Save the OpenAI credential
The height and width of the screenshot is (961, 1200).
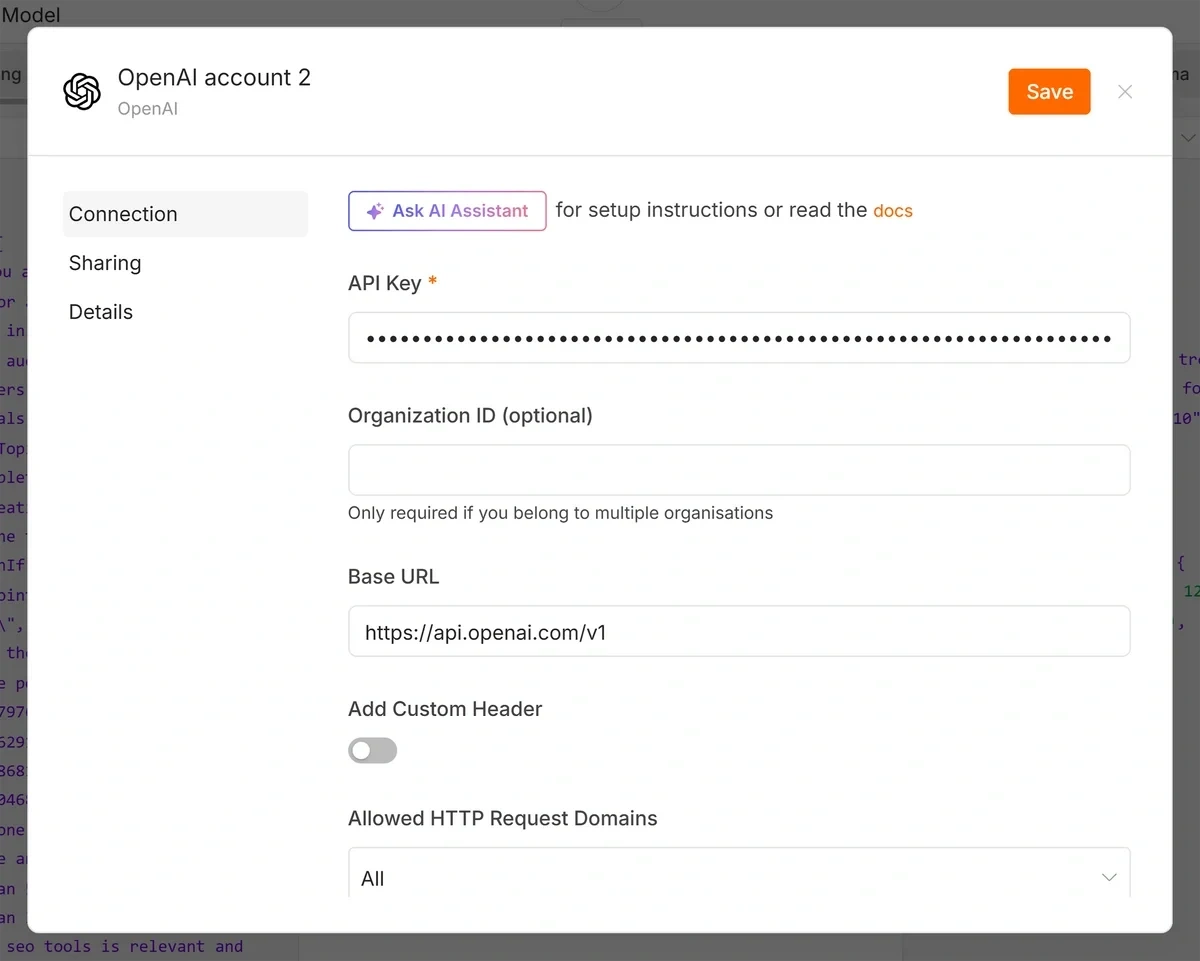click(1049, 92)
